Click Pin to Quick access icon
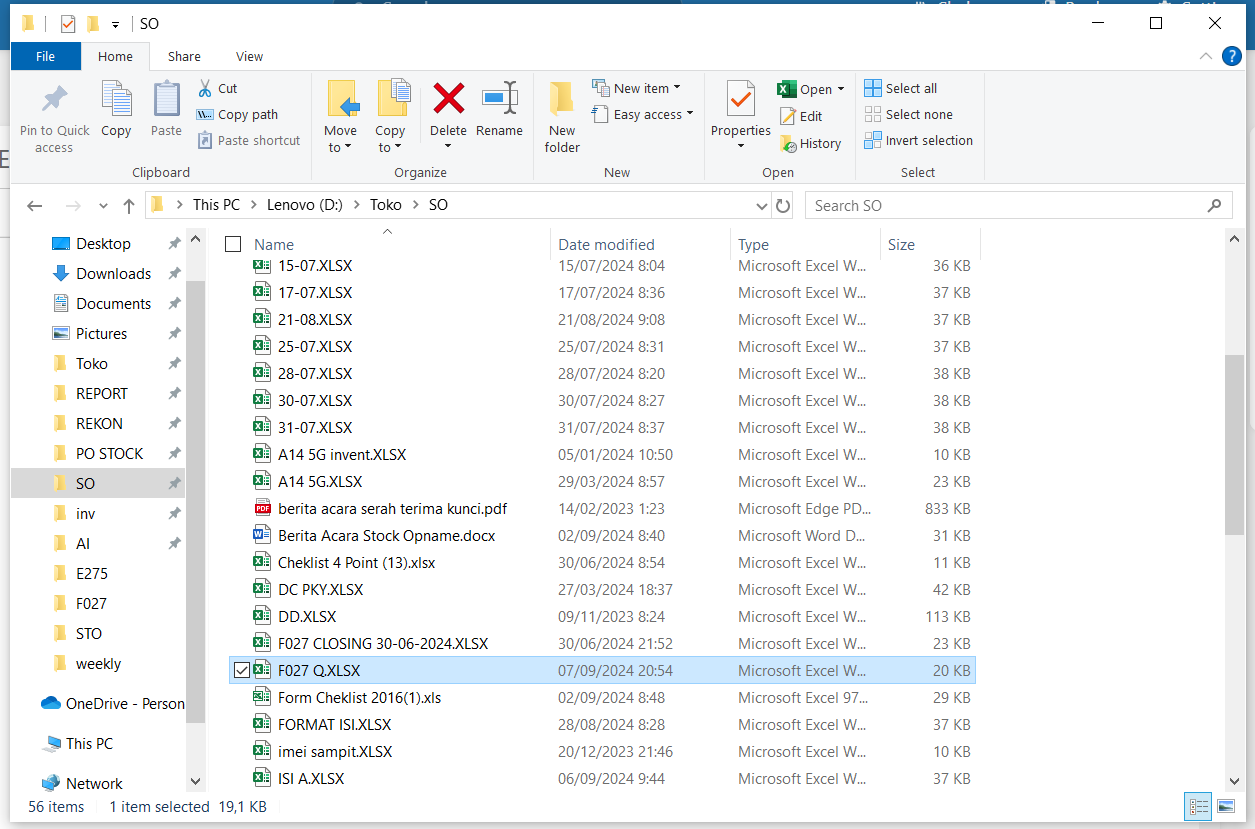This screenshot has height=829, width=1255. click(x=54, y=100)
